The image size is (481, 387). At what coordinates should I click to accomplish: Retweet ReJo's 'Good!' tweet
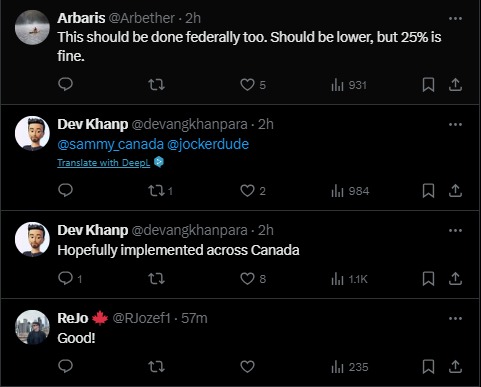(156, 367)
